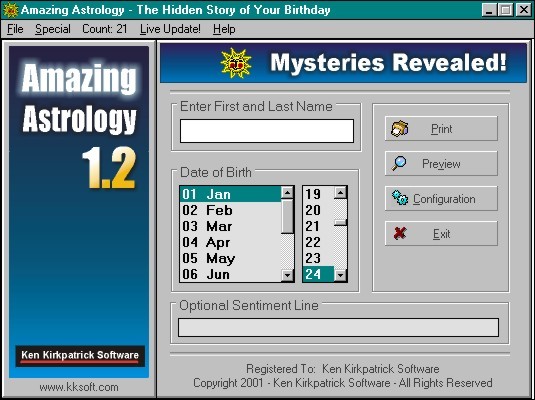Click the day list scrollbar thumb
The height and width of the screenshot is (400, 535).
(340, 223)
